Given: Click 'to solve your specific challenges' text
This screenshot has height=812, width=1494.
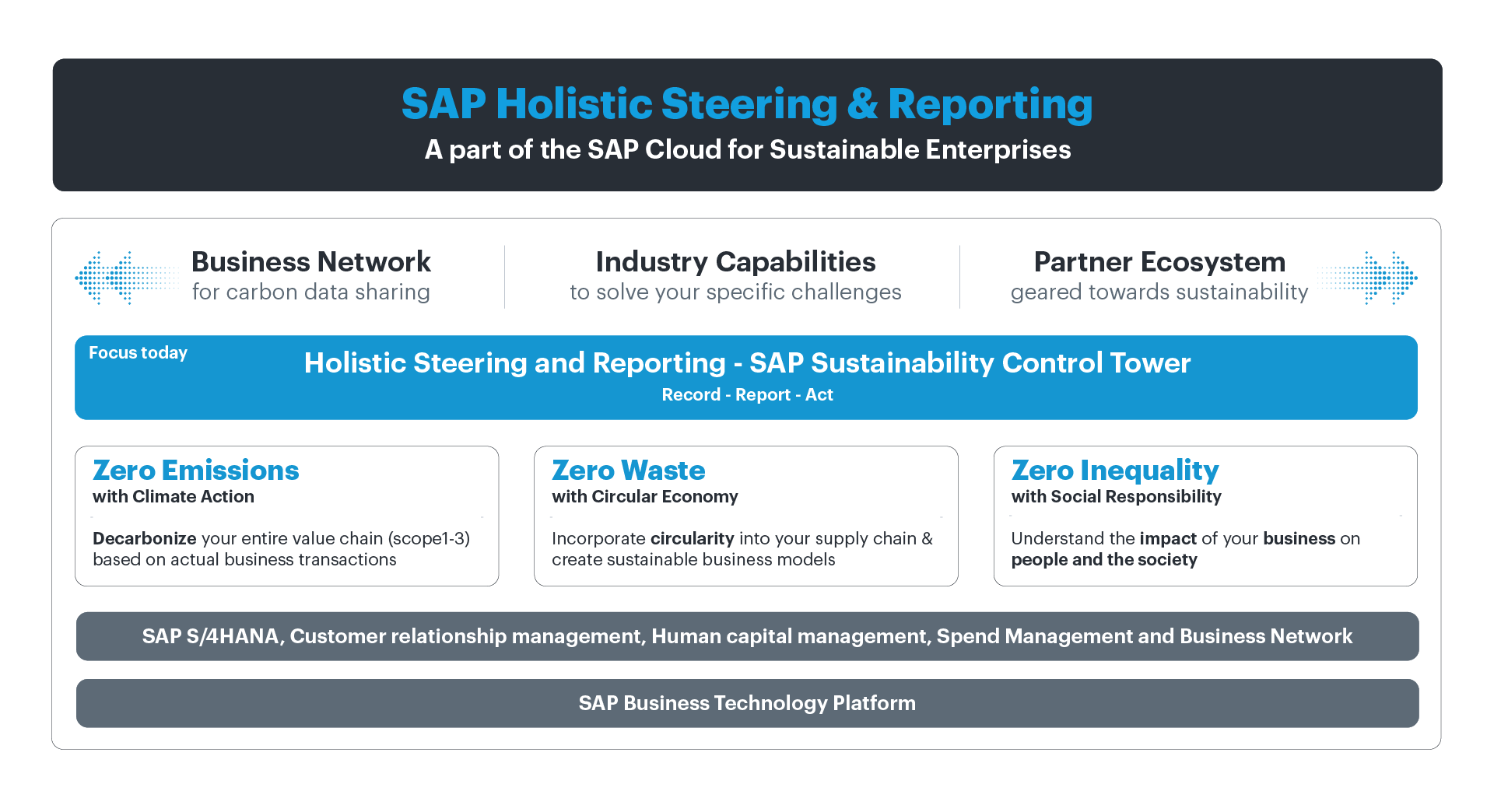Looking at the screenshot, I should pyautogui.click(x=735, y=292).
